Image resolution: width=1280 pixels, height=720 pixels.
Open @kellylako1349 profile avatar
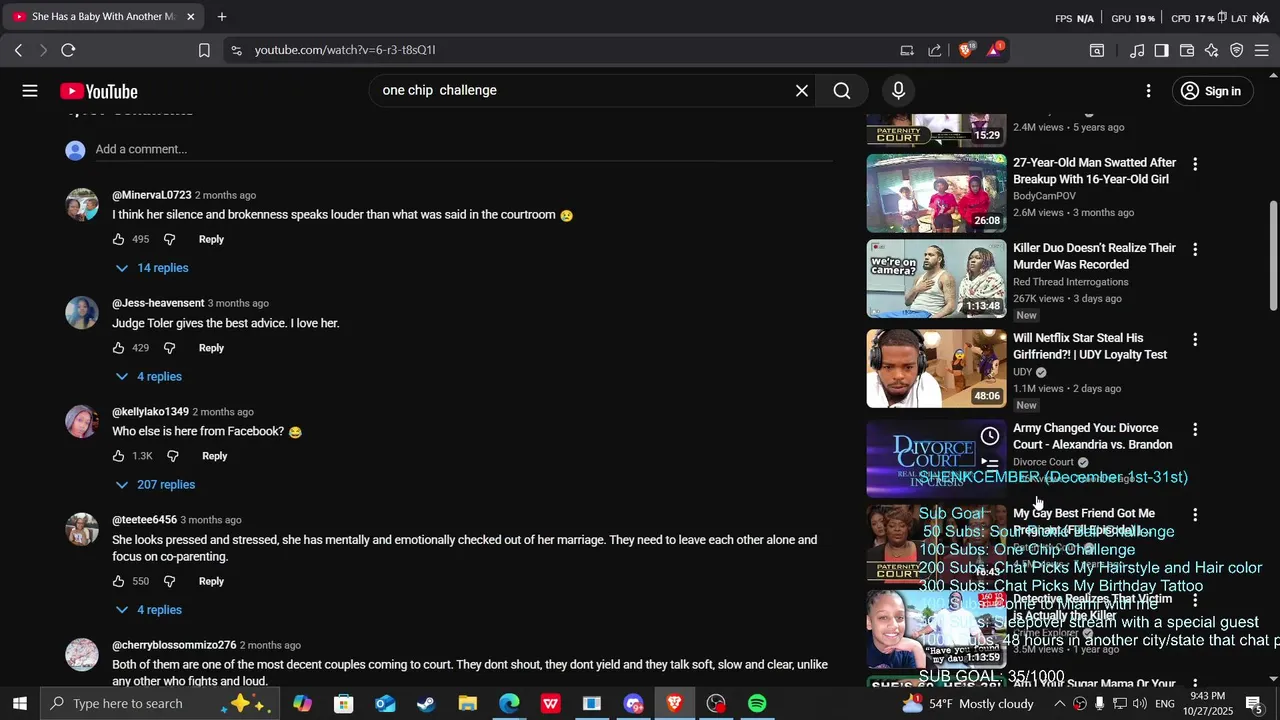click(82, 421)
